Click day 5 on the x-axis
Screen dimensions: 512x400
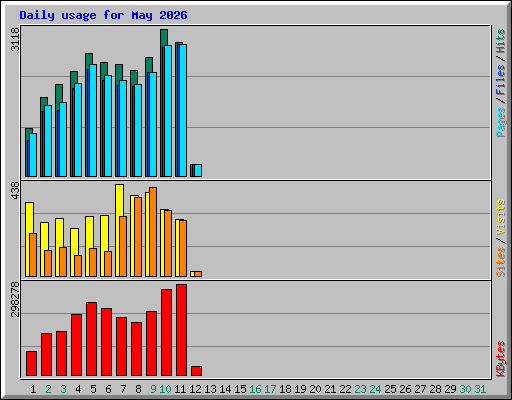93,389
